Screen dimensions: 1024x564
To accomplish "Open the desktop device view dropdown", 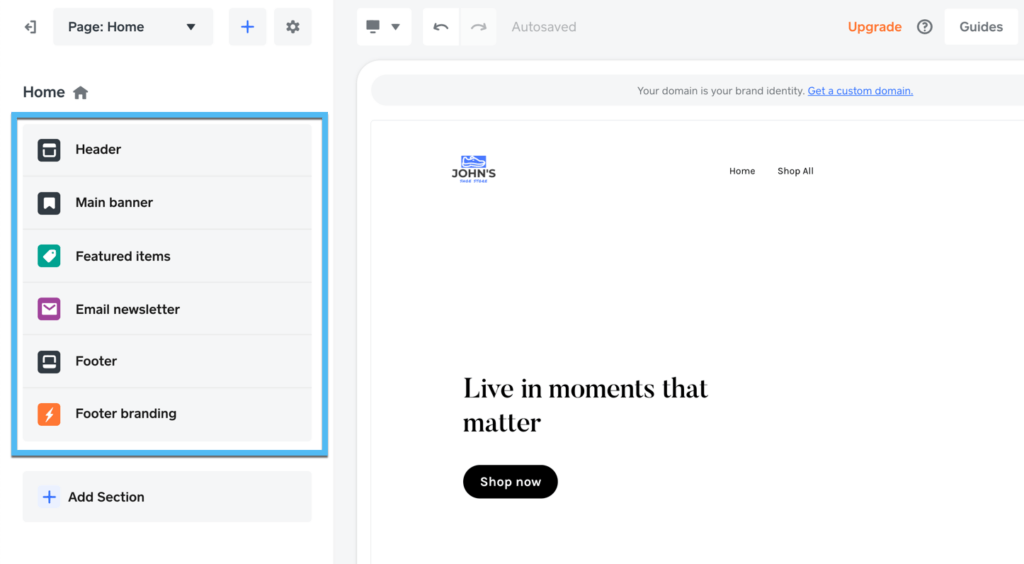I will tap(383, 27).
